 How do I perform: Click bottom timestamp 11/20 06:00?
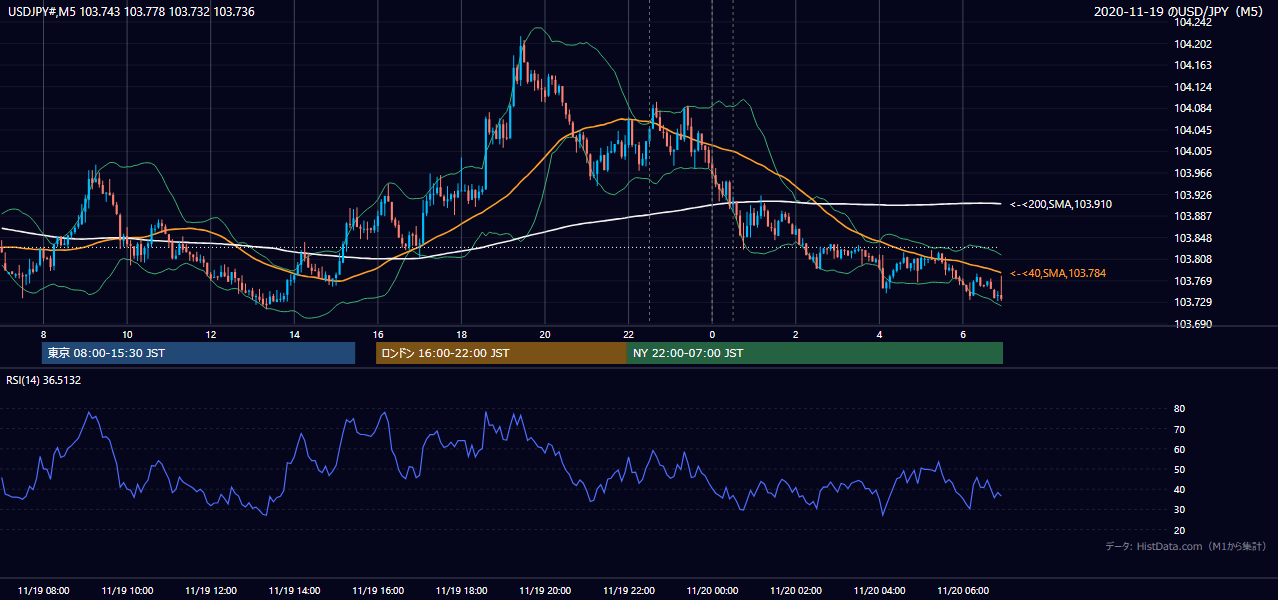963,591
